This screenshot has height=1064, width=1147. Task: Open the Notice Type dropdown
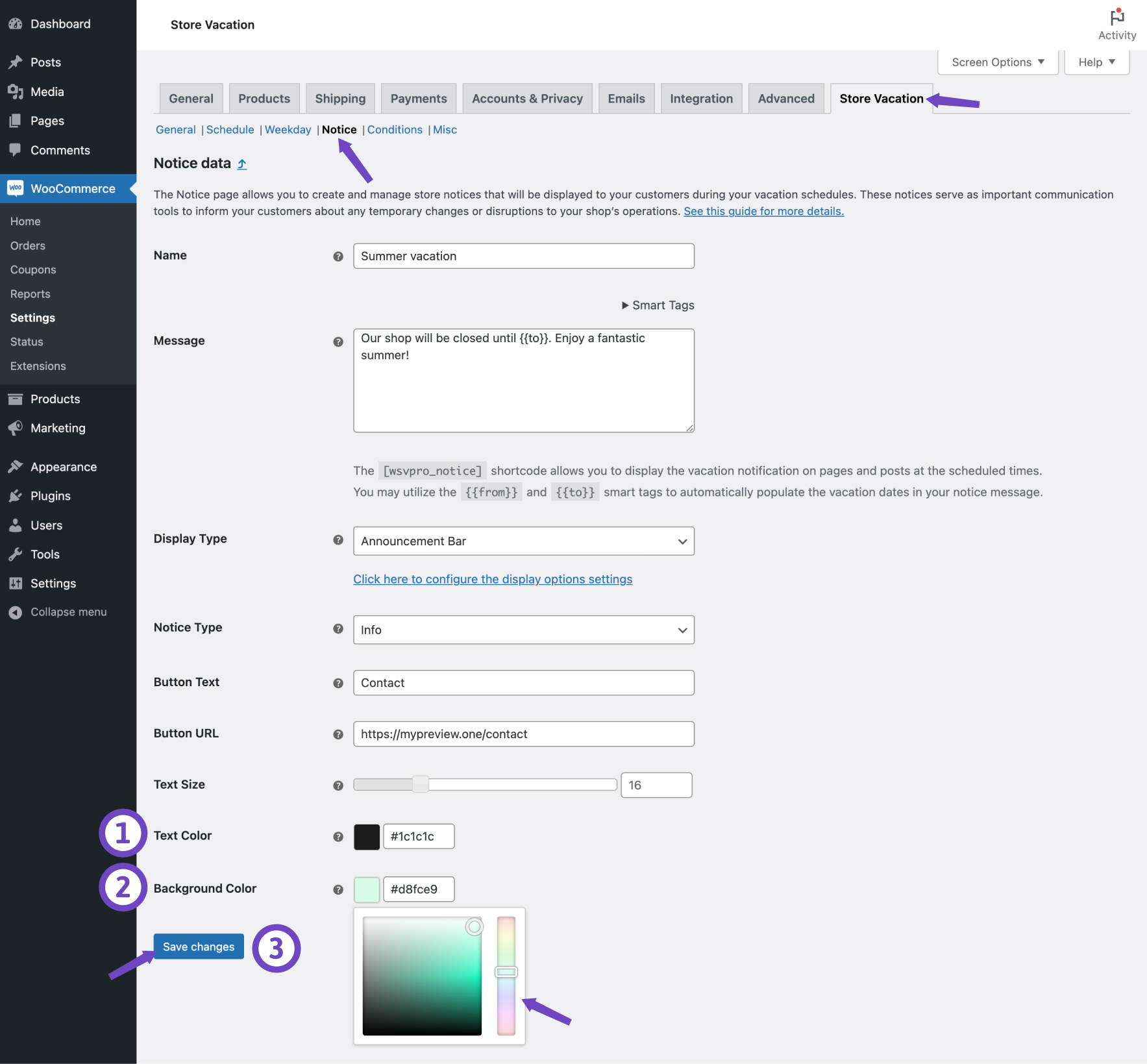523,630
